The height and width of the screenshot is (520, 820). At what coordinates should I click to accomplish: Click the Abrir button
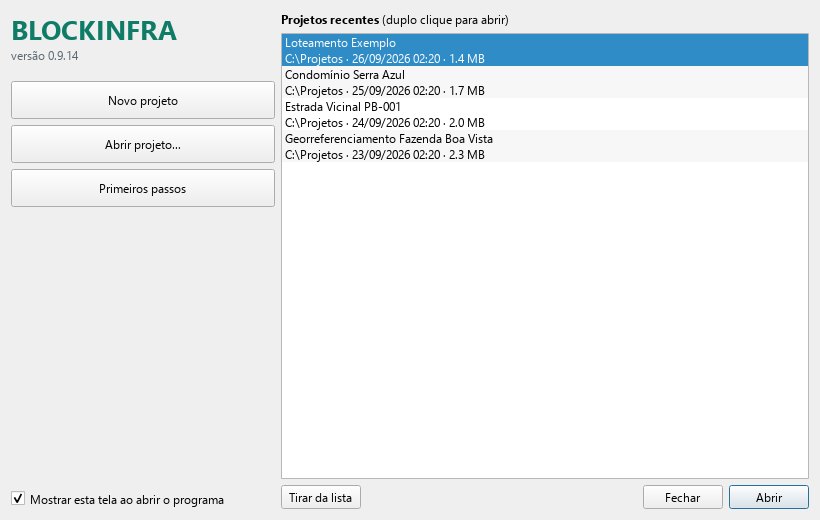click(x=769, y=497)
